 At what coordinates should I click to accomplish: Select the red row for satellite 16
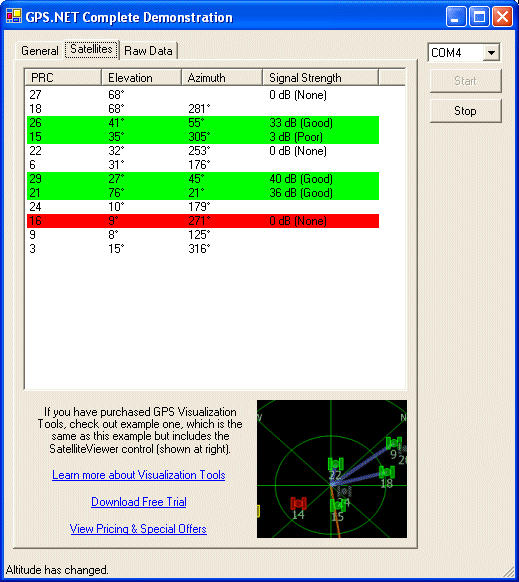203,221
